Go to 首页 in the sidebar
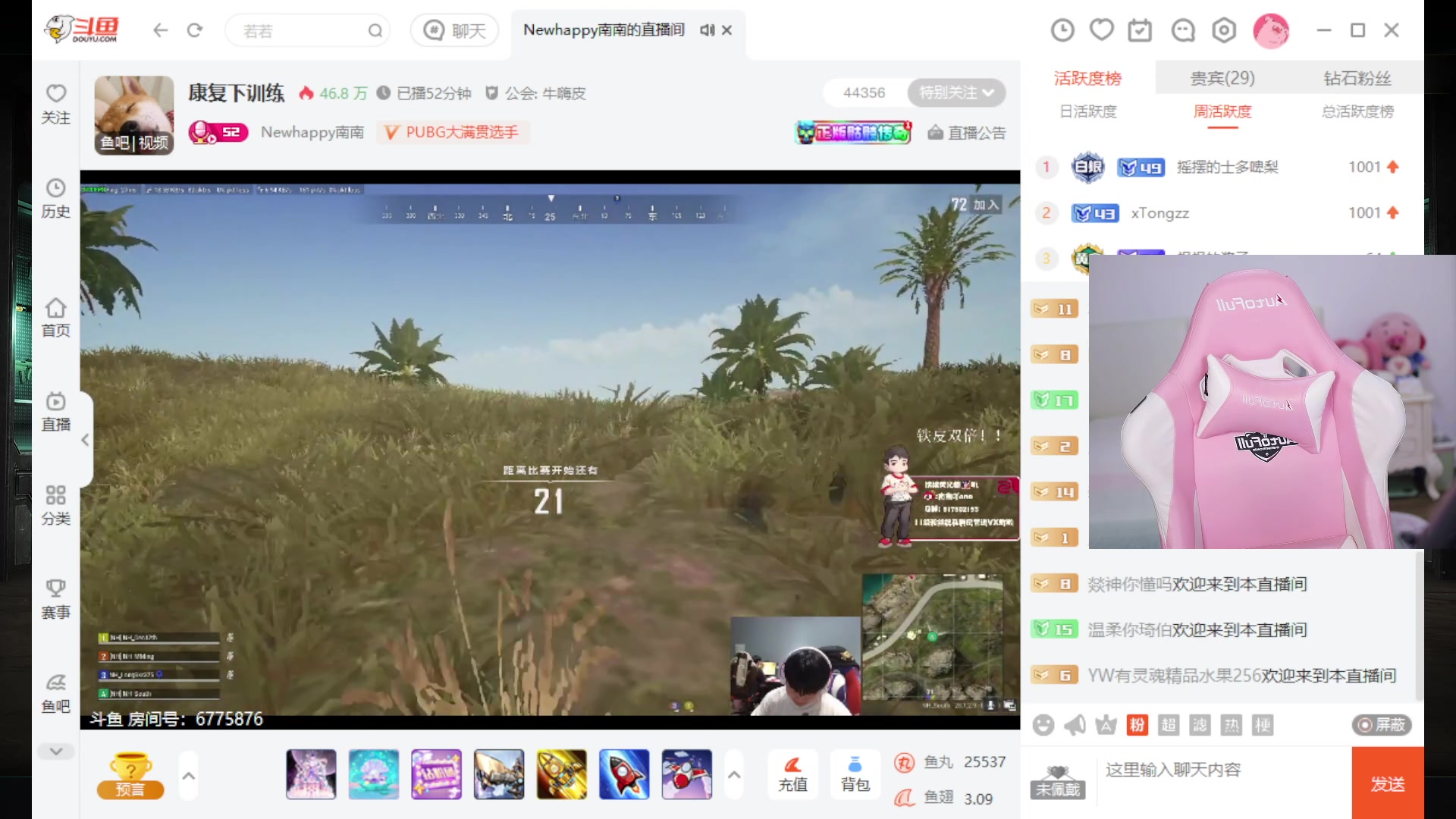This screenshot has height=819, width=1456. click(x=55, y=318)
